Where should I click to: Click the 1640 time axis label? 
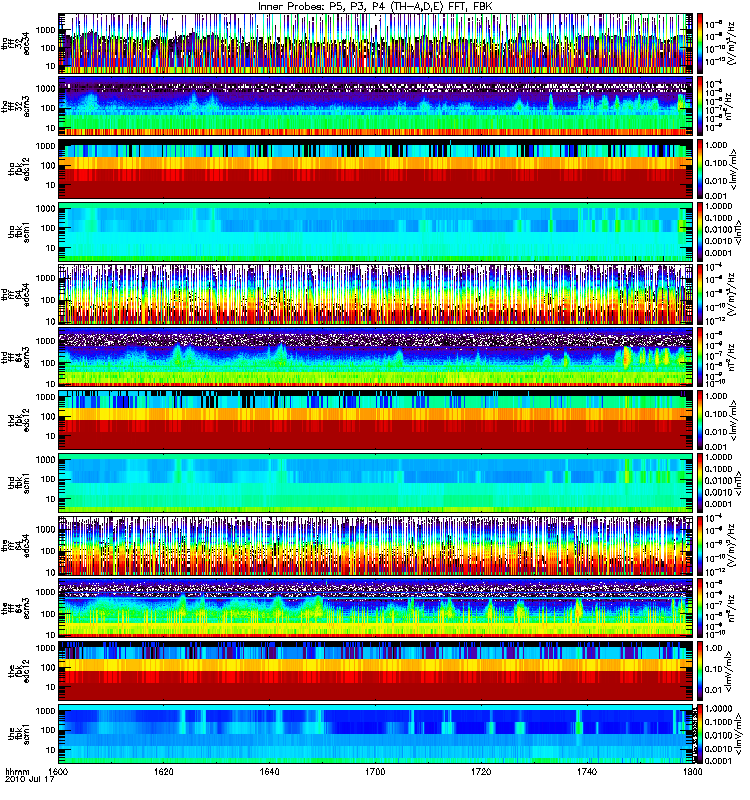coord(269,771)
